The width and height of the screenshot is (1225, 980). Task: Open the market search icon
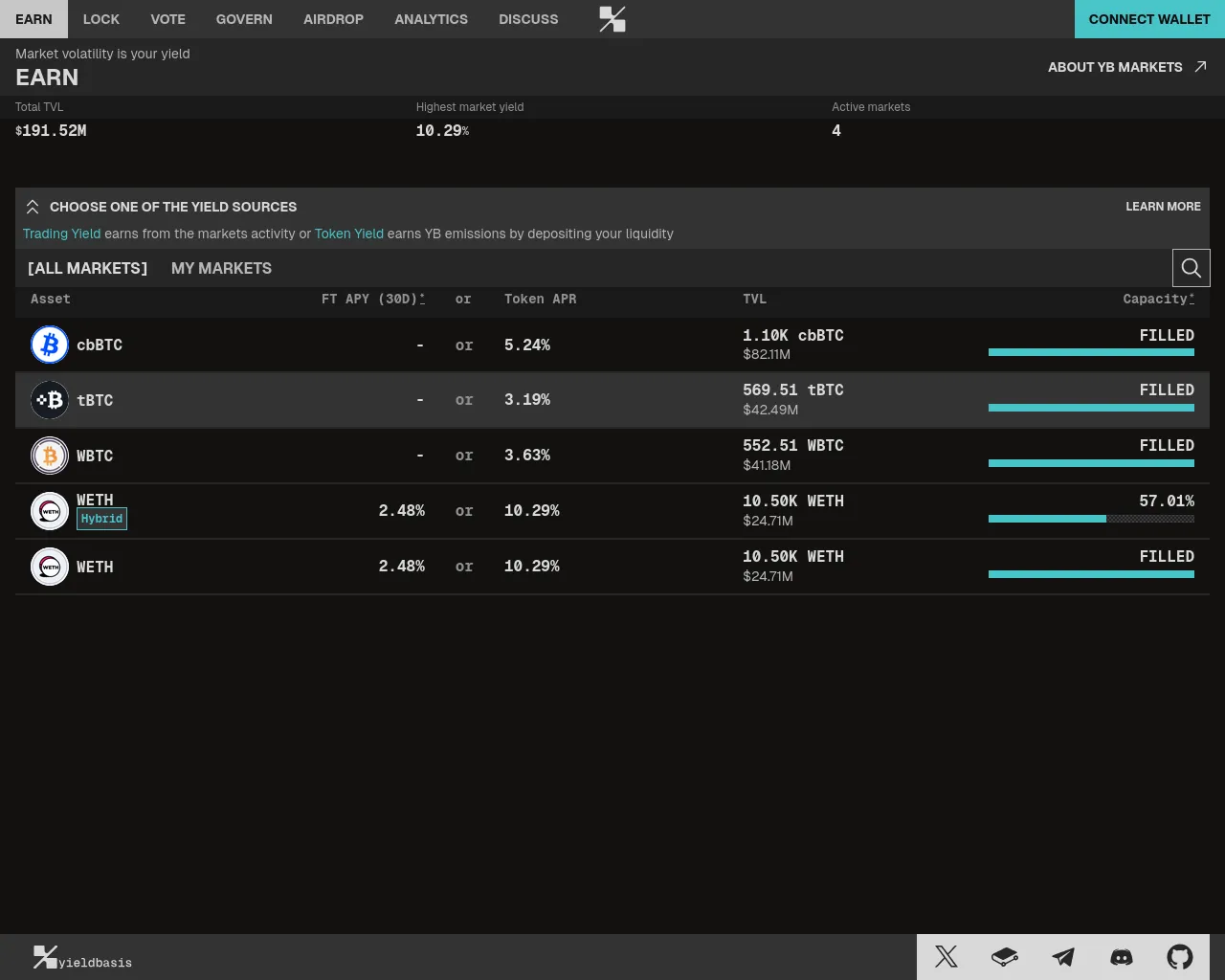(x=1192, y=268)
